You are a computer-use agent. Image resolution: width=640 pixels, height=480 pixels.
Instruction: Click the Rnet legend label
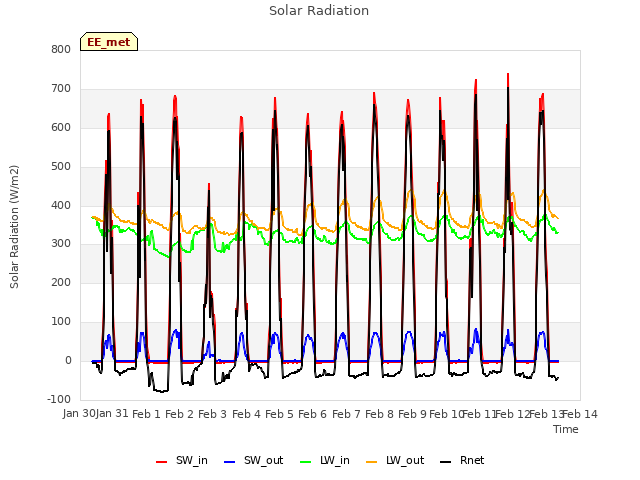[472, 460]
